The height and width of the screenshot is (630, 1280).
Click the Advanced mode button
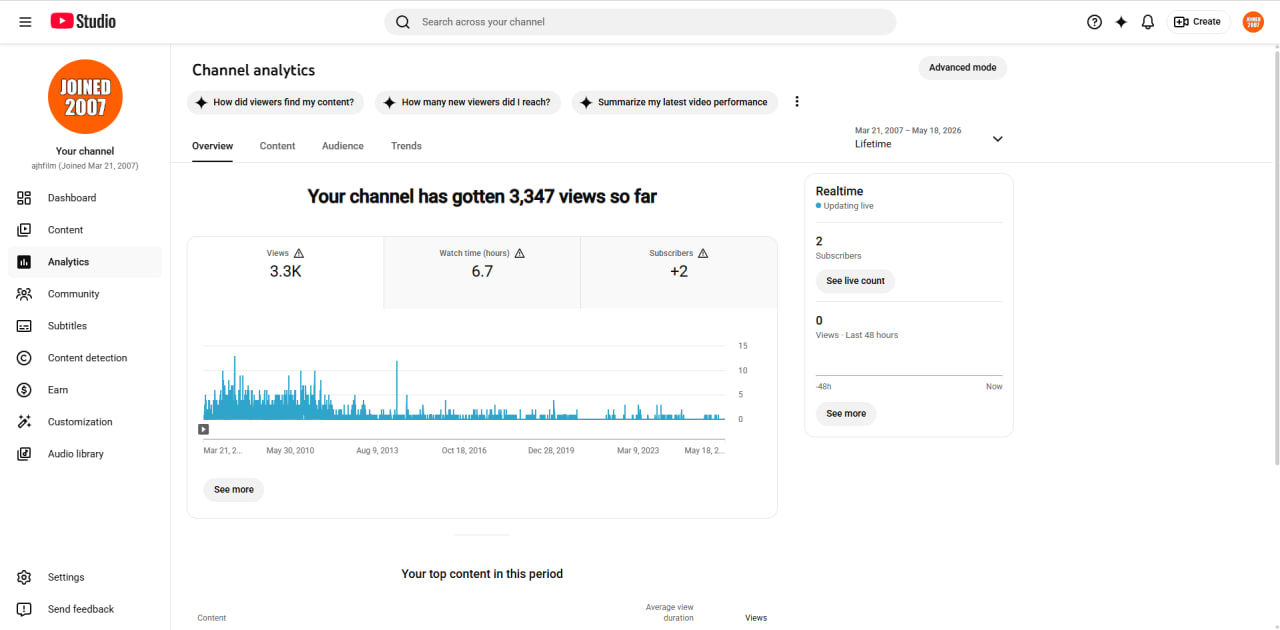[x=963, y=68]
